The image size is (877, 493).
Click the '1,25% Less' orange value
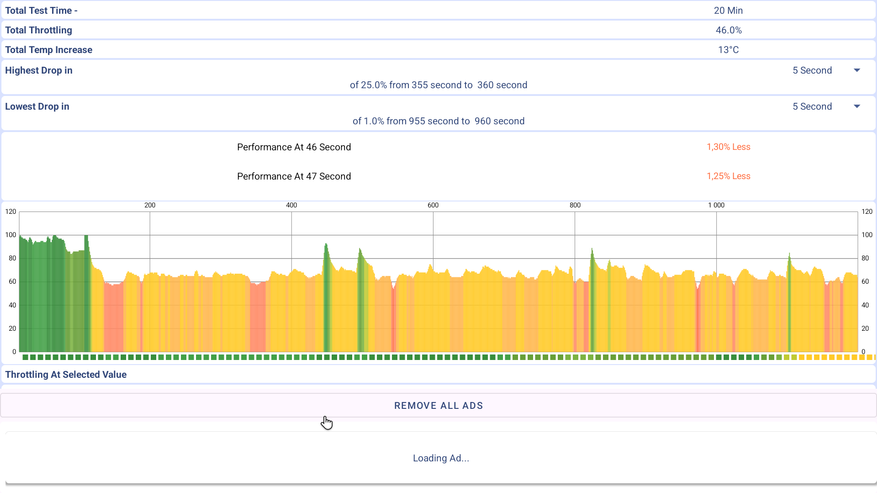pos(728,176)
